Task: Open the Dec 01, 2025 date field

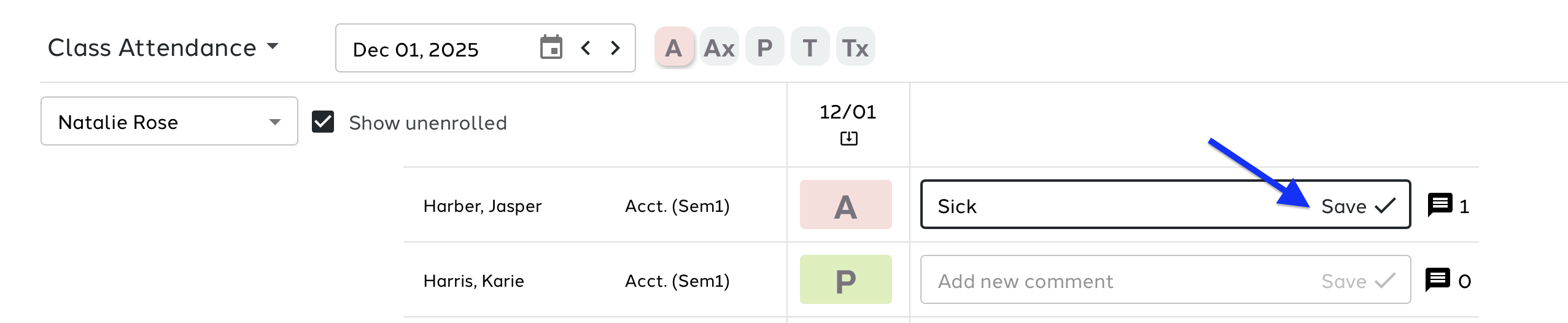Action: point(430,49)
